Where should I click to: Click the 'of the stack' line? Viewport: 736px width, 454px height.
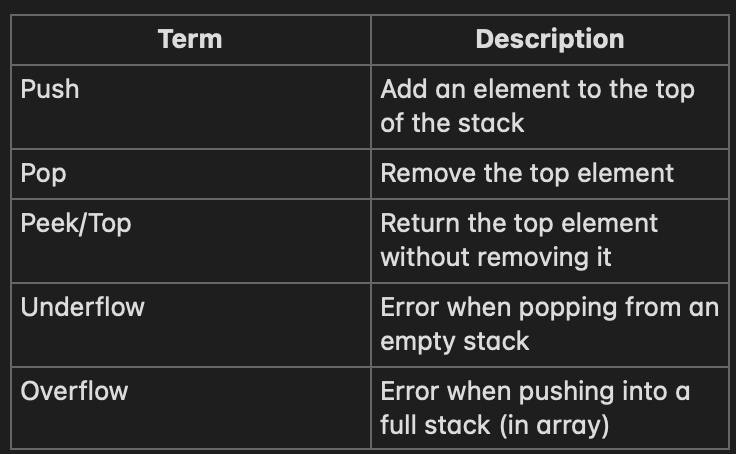tap(452, 123)
